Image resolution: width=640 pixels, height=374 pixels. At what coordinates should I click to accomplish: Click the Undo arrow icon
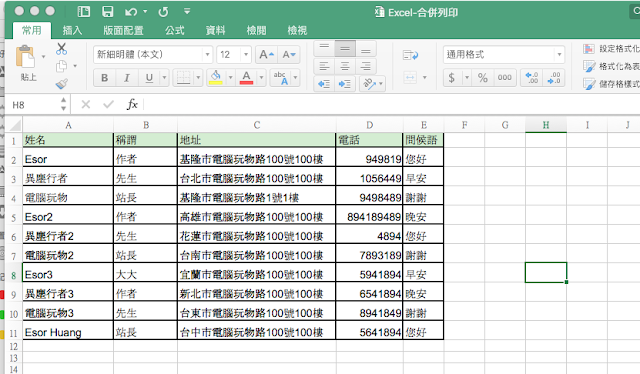click(131, 12)
